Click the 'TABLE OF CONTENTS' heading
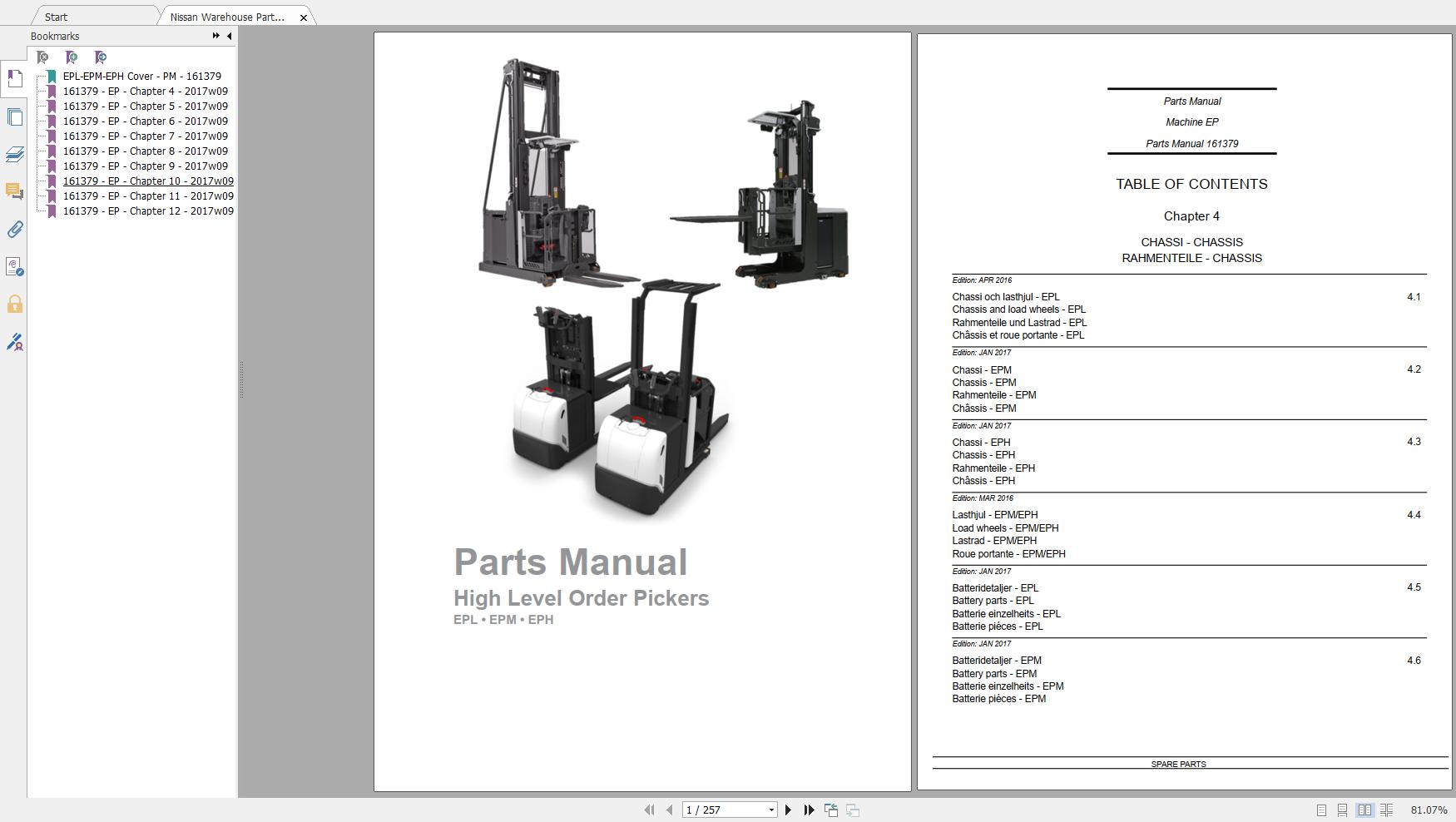This screenshot has height=822, width=1456. point(1191,185)
